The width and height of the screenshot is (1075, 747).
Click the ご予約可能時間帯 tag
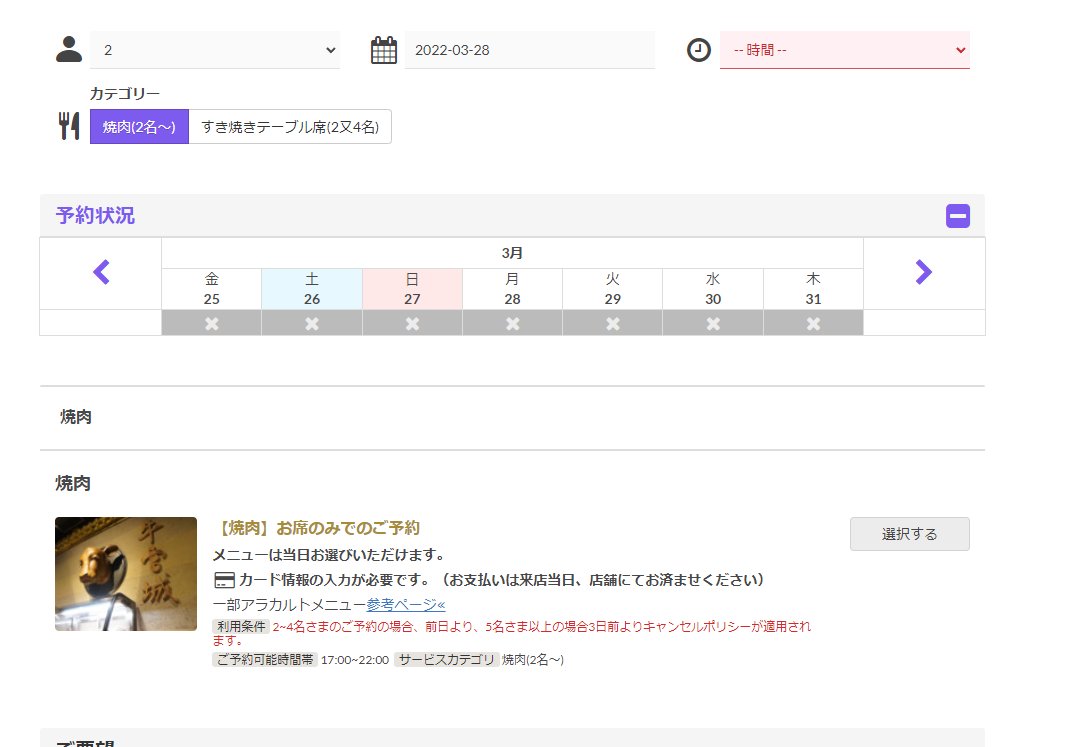coord(265,659)
